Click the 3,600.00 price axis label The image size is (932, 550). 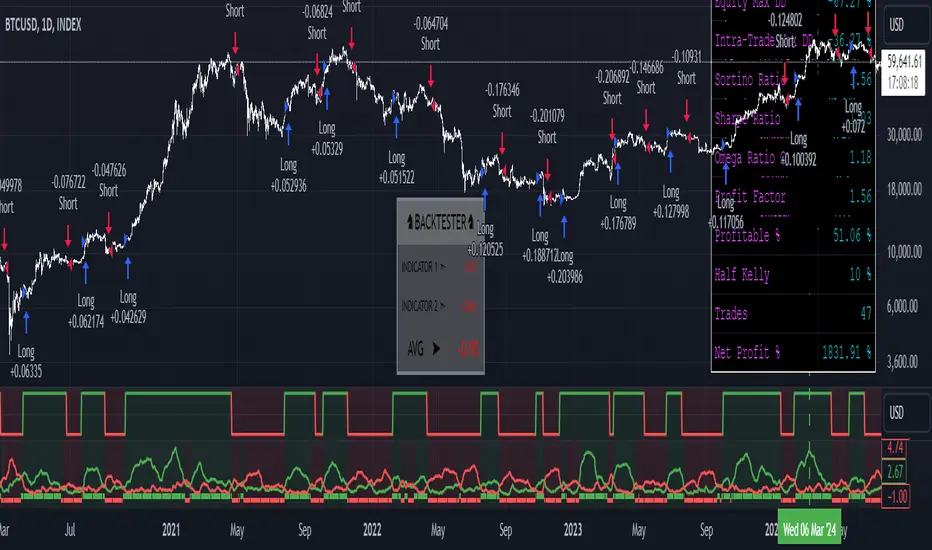[x=904, y=362]
